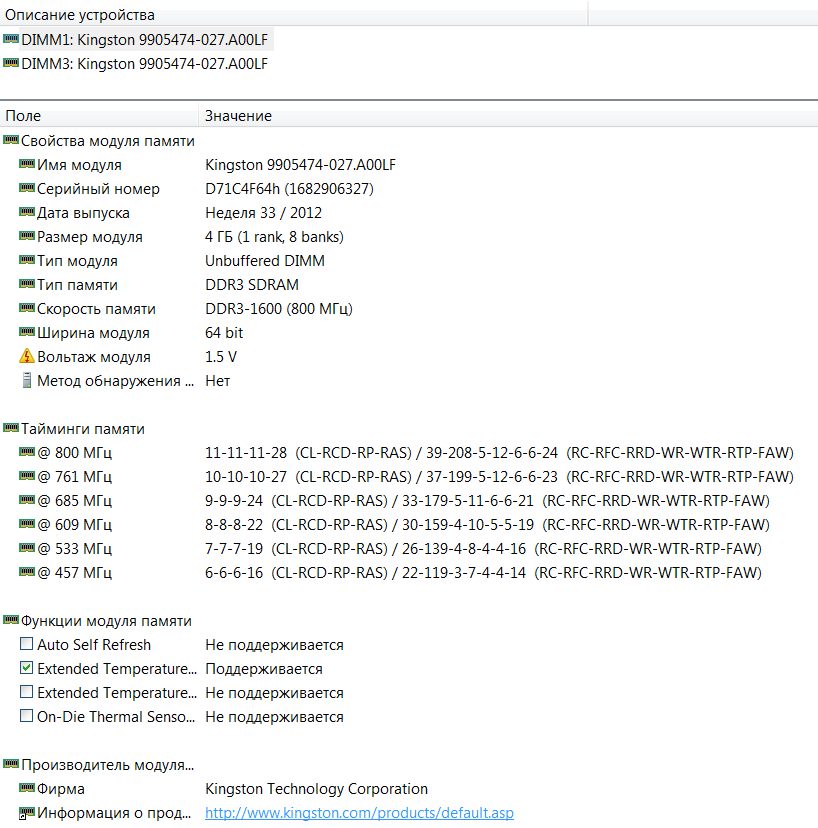Click the icon beside 'Дата выпуска'
Image resolution: width=818 pixels, height=828 pixels.
click(26, 212)
